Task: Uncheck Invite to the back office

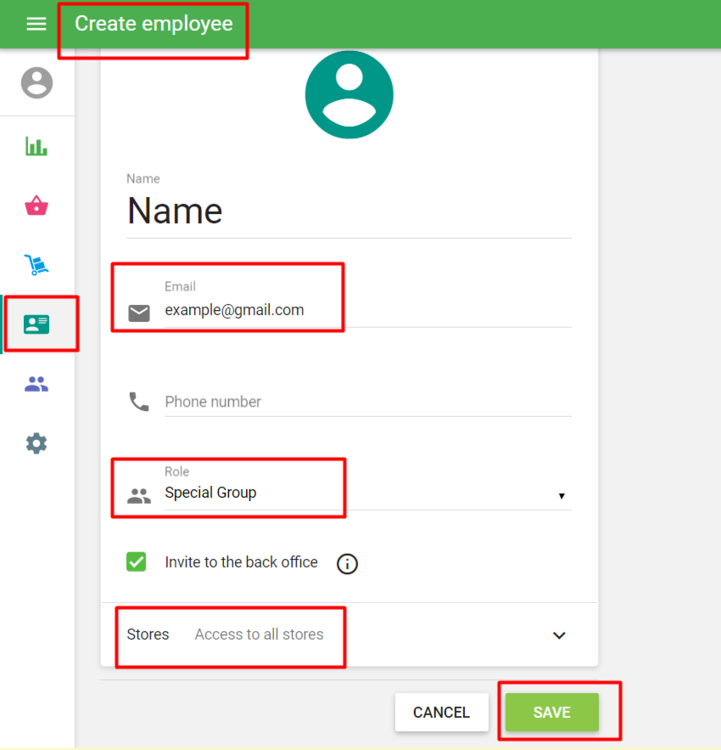Action: (x=137, y=562)
